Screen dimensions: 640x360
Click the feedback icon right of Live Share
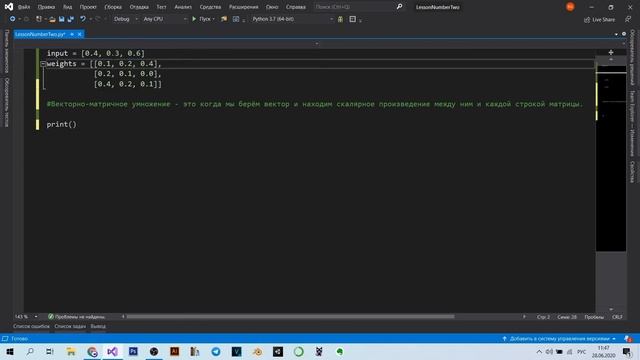[x=628, y=20]
